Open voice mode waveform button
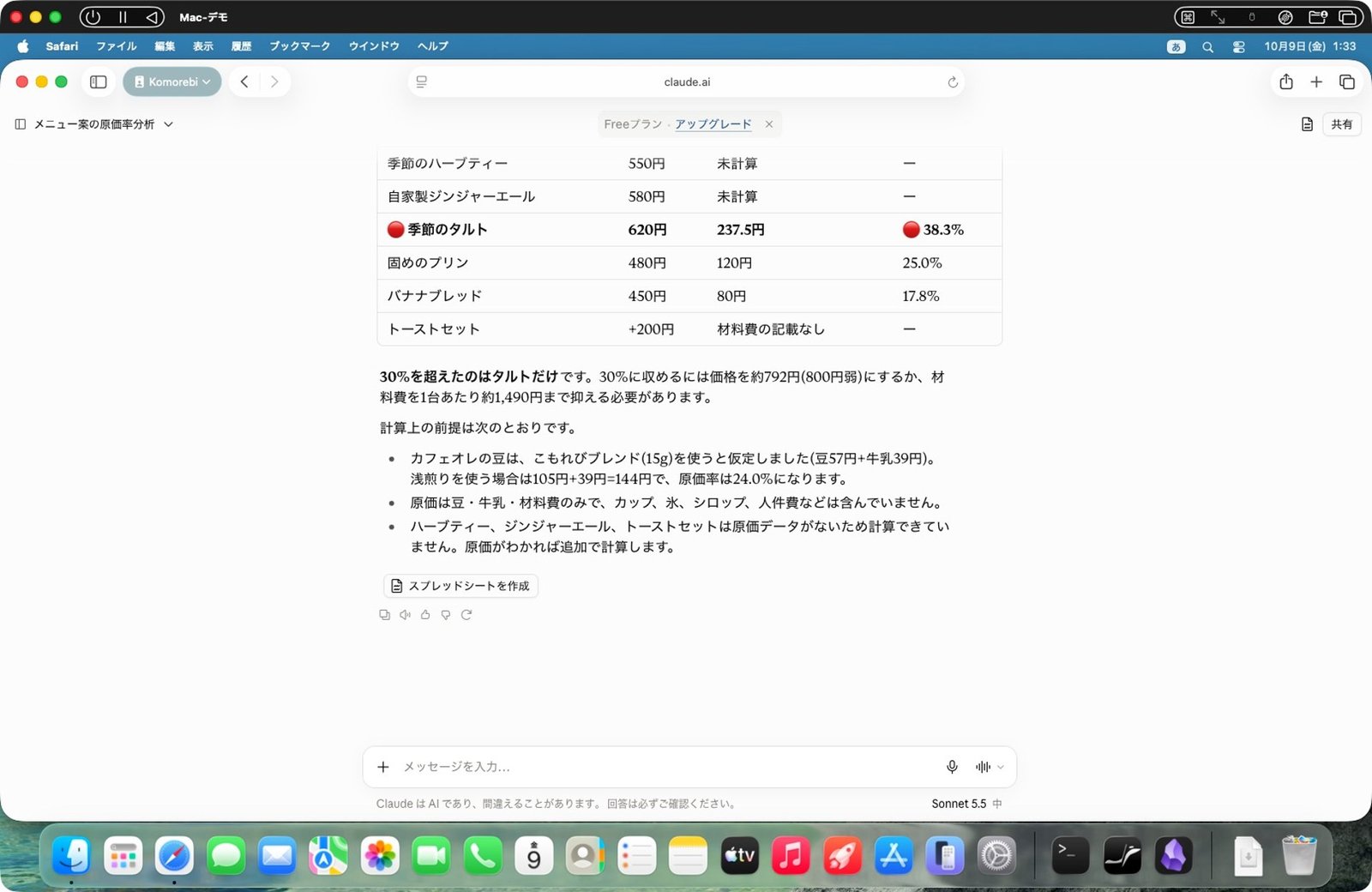 [x=983, y=767]
